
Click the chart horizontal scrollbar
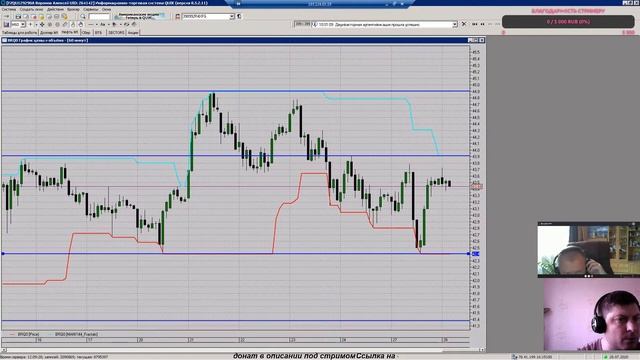(x=243, y=350)
